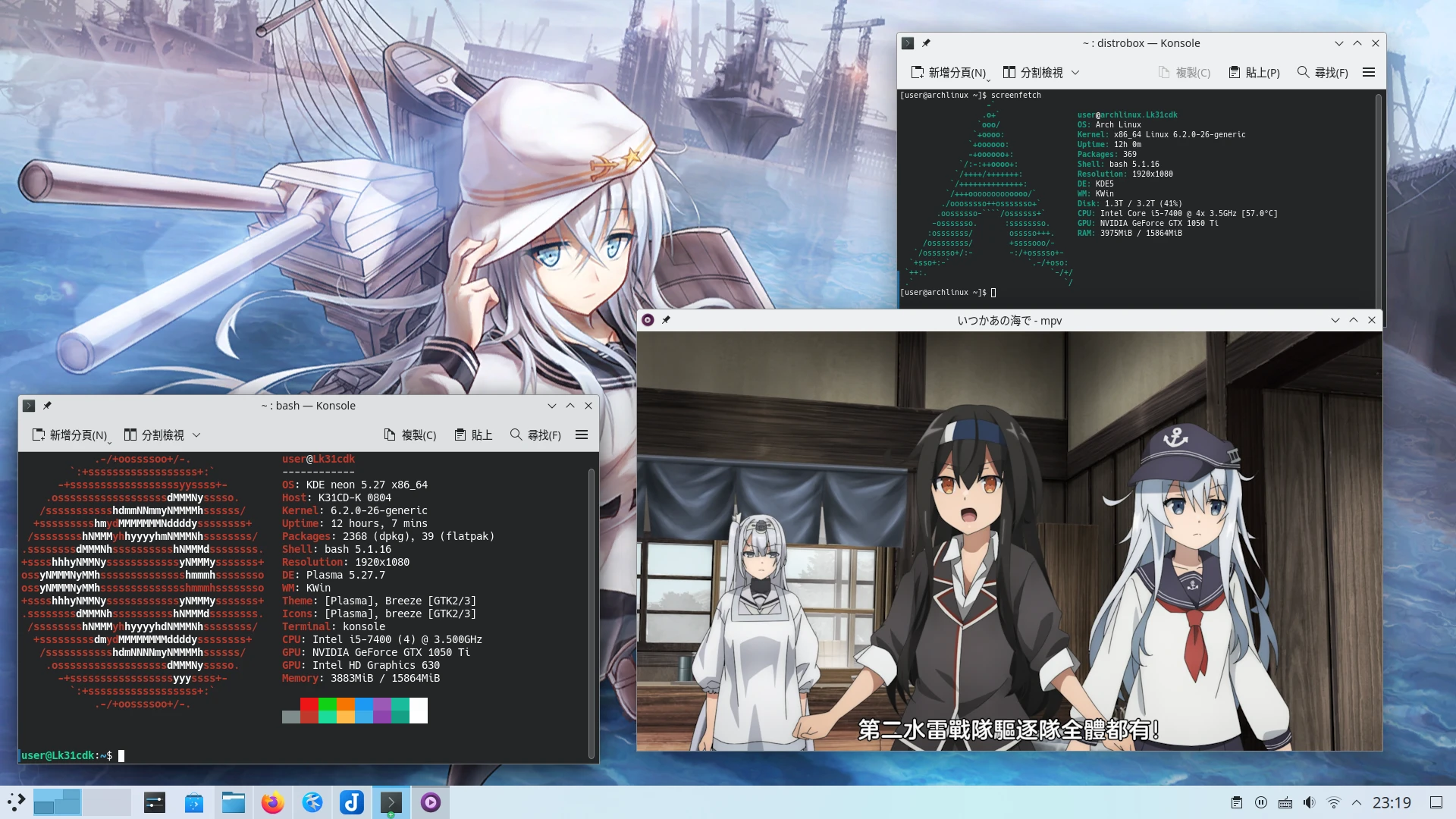Image resolution: width=1456 pixels, height=819 pixels.
Task: Toggle the media pause indicator in tray
Action: pyautogui.click(x=1261, y=802)
